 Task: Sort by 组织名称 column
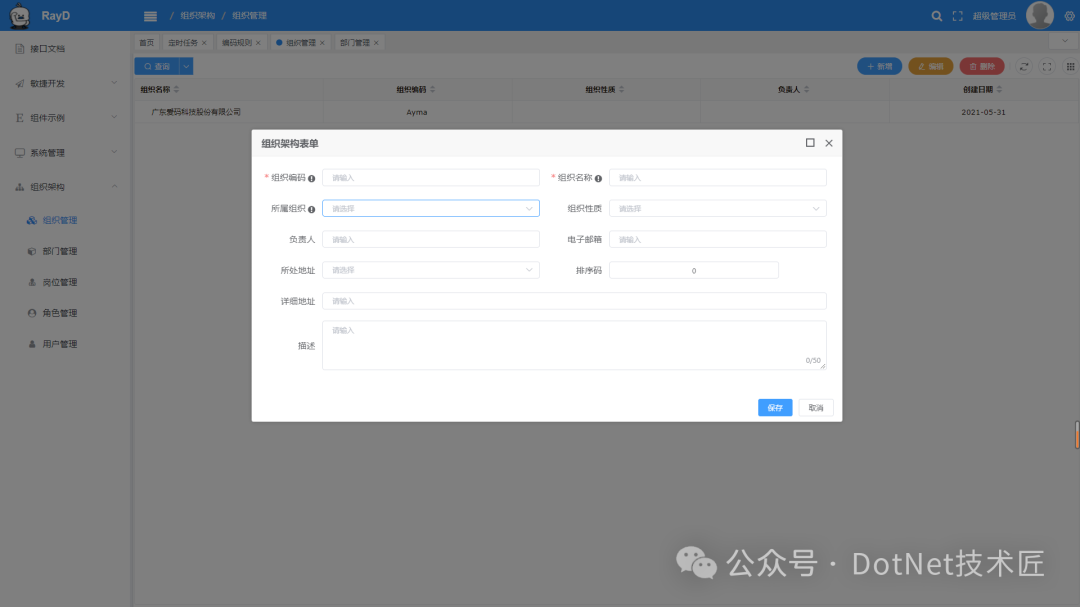pos(176,90)
